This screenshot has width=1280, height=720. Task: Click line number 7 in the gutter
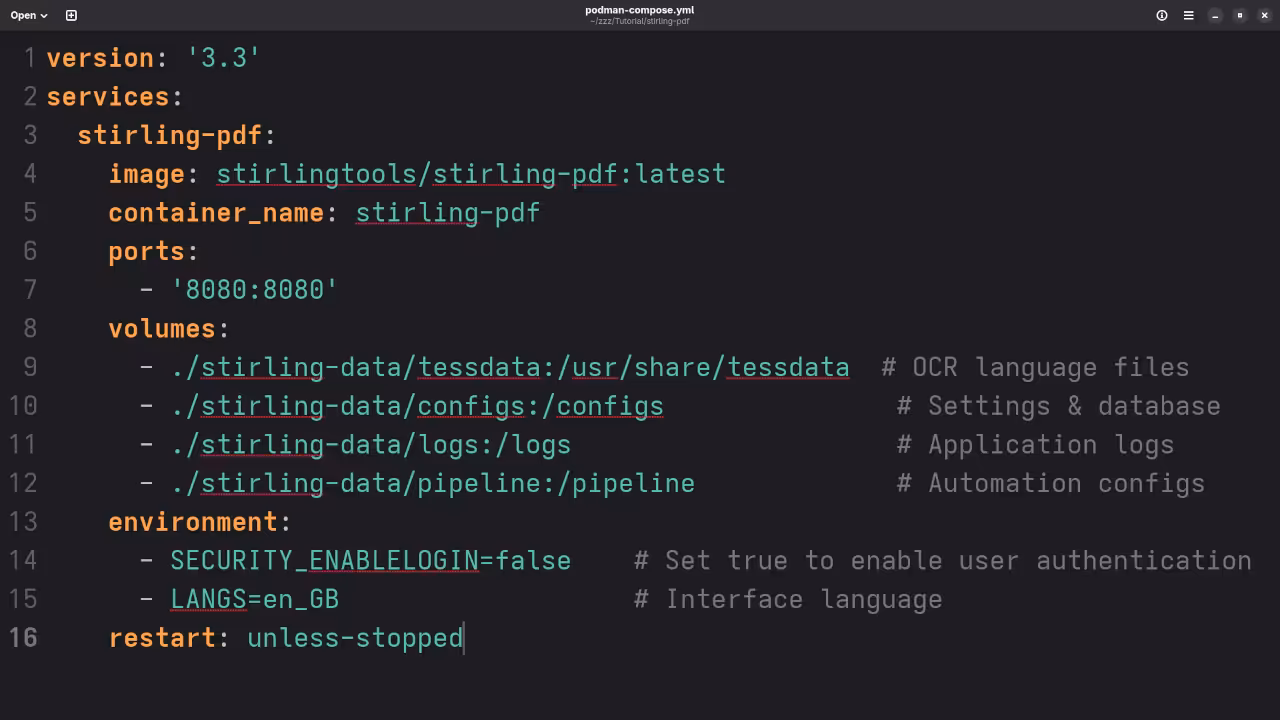coord(30,289)
